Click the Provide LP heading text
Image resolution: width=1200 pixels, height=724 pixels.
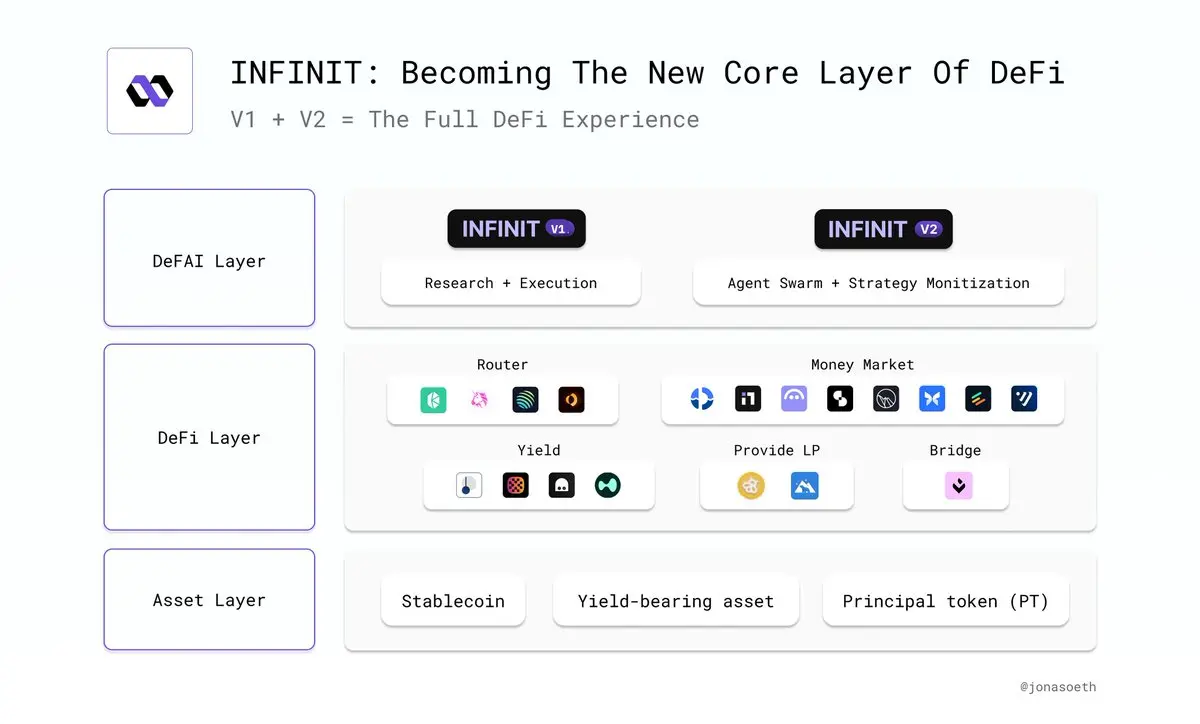(777, 450)
